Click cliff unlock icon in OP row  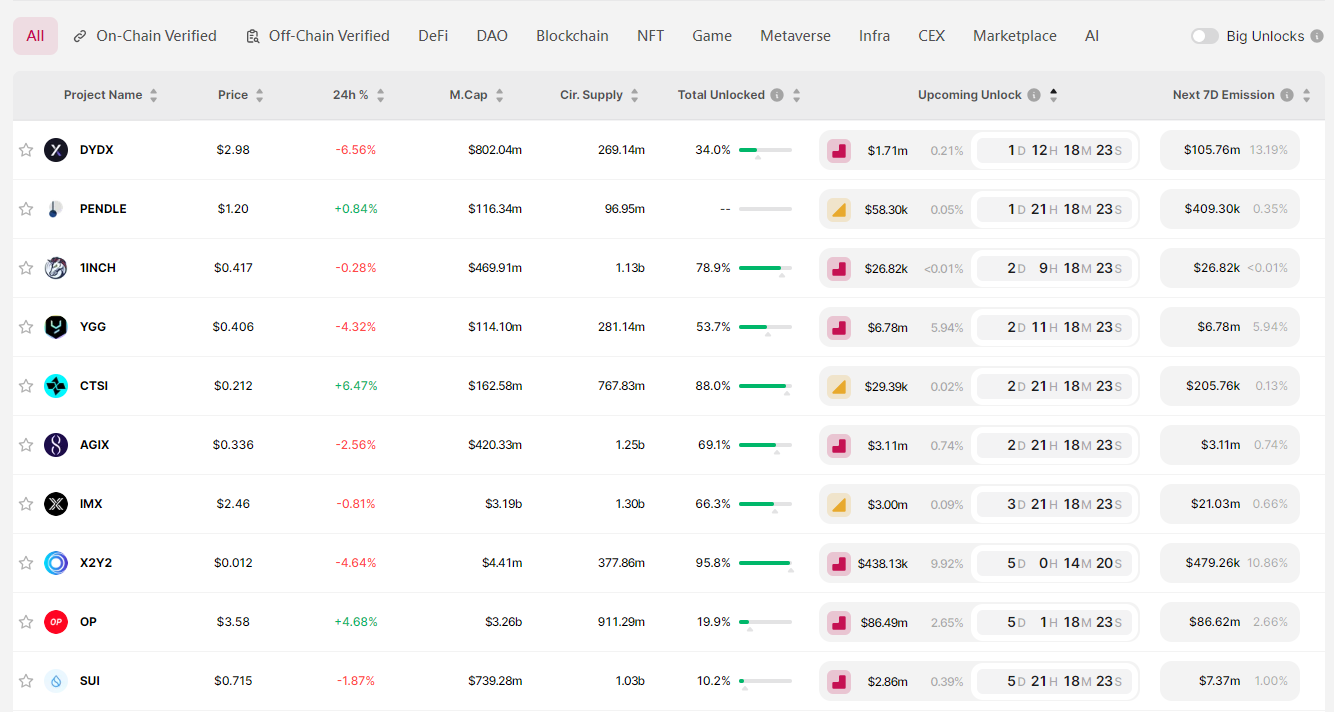click(839, 623)
